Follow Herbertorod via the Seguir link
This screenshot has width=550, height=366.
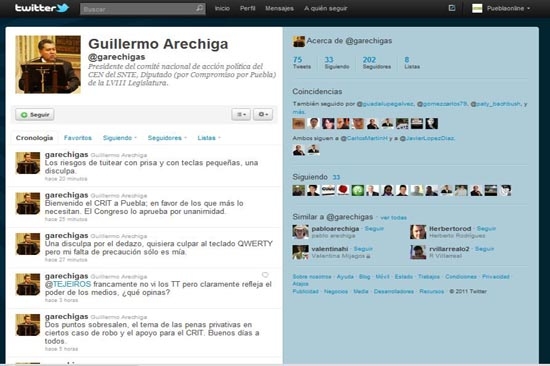pyautogui.click(x=486, y=228)
